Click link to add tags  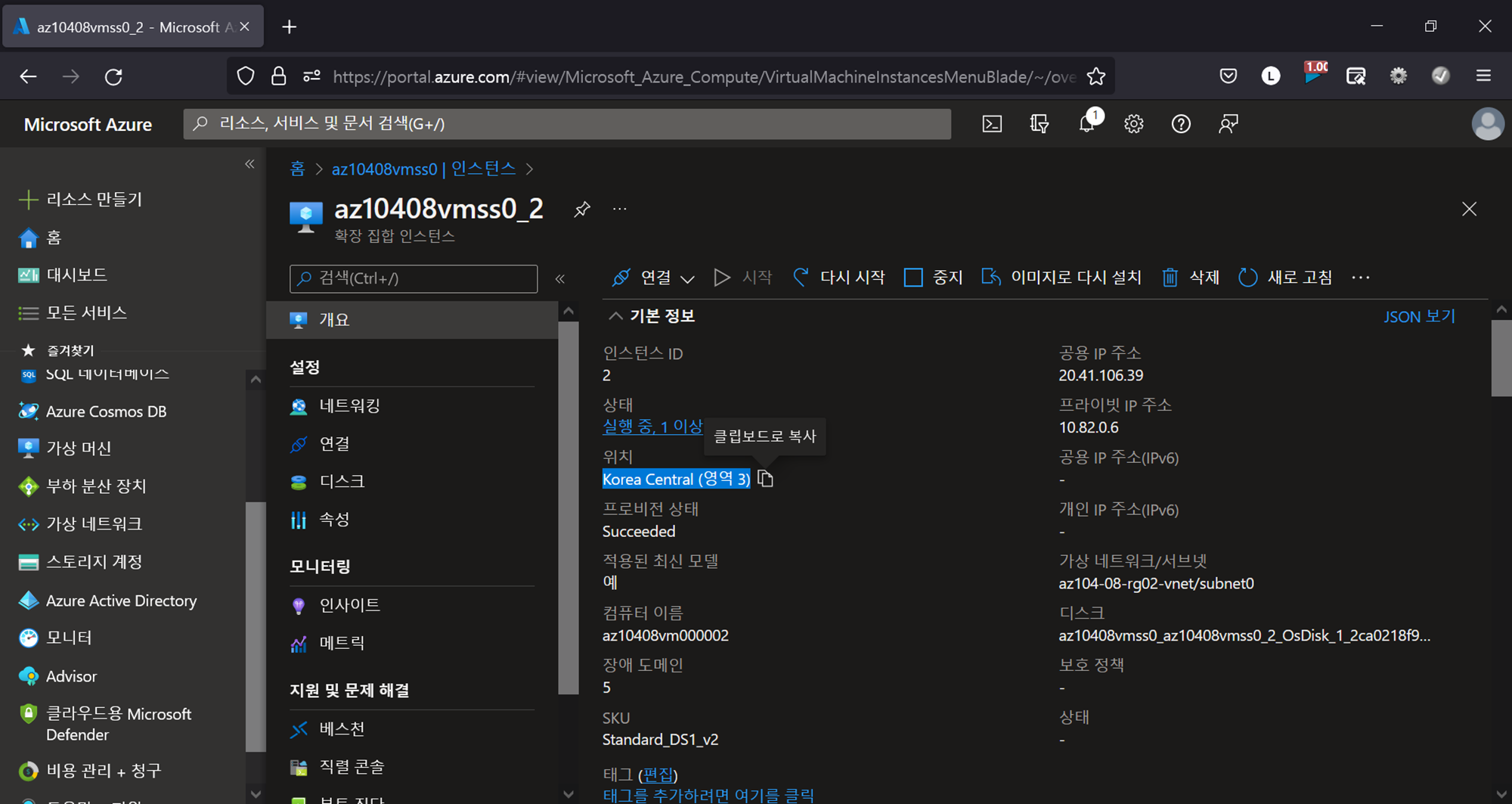tap(708, 795)
